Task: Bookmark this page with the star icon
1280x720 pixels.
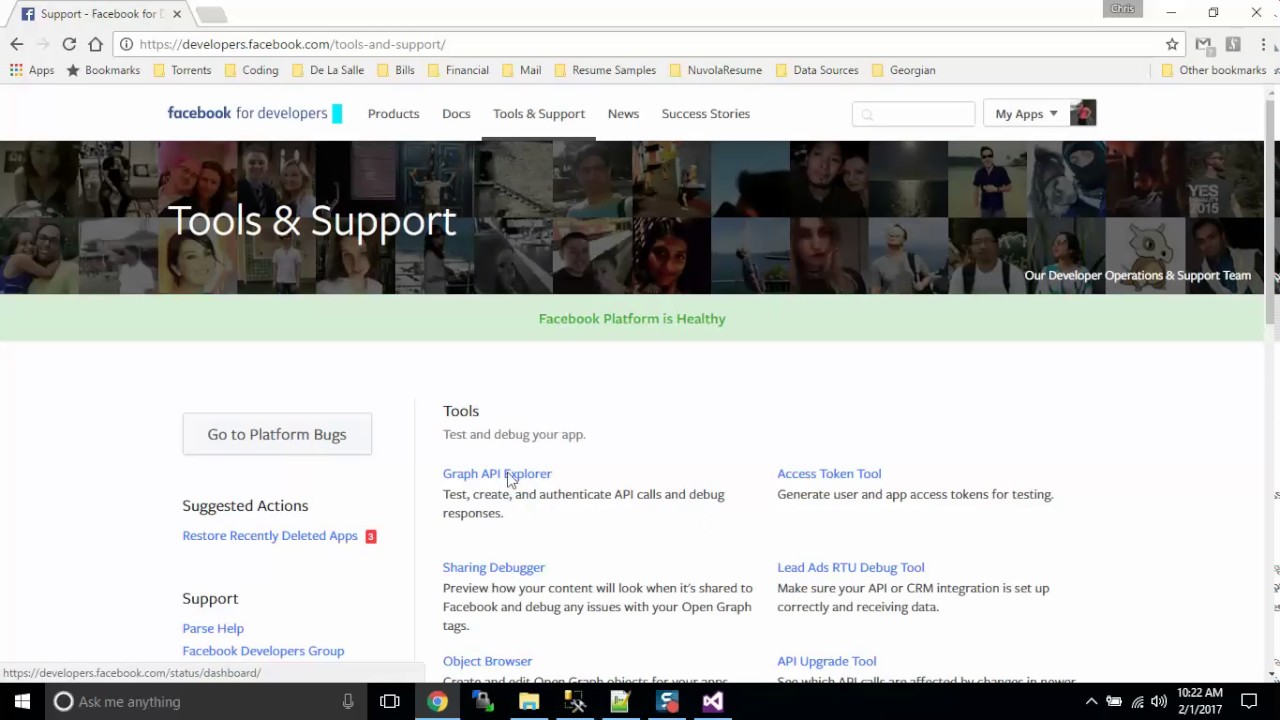Action: tap(1172, 44)
